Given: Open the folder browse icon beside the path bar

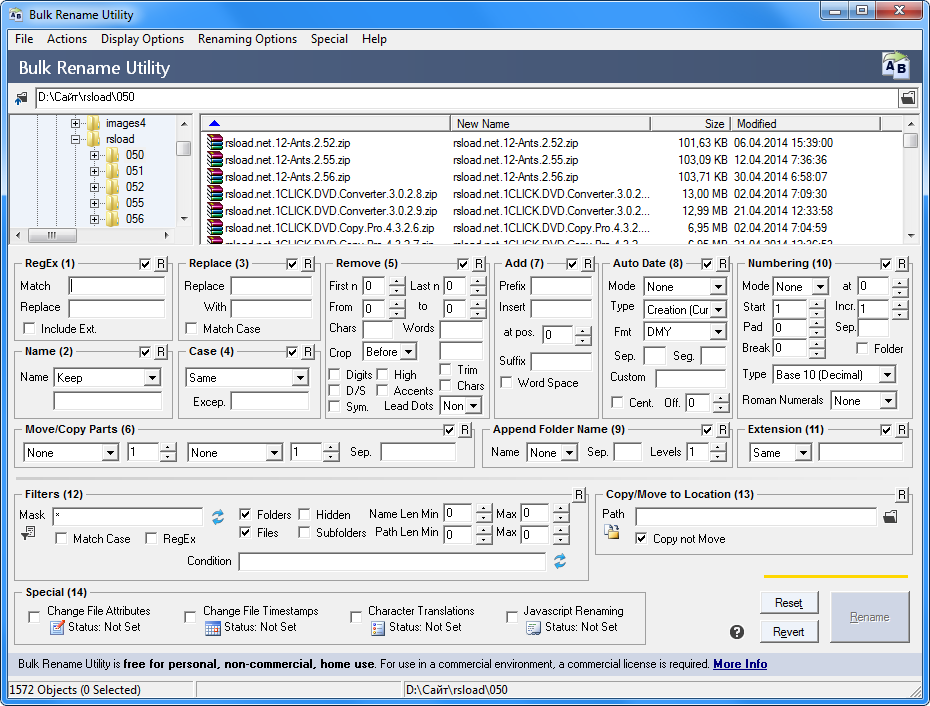Looking at the screenshot, I should point(907,99).
